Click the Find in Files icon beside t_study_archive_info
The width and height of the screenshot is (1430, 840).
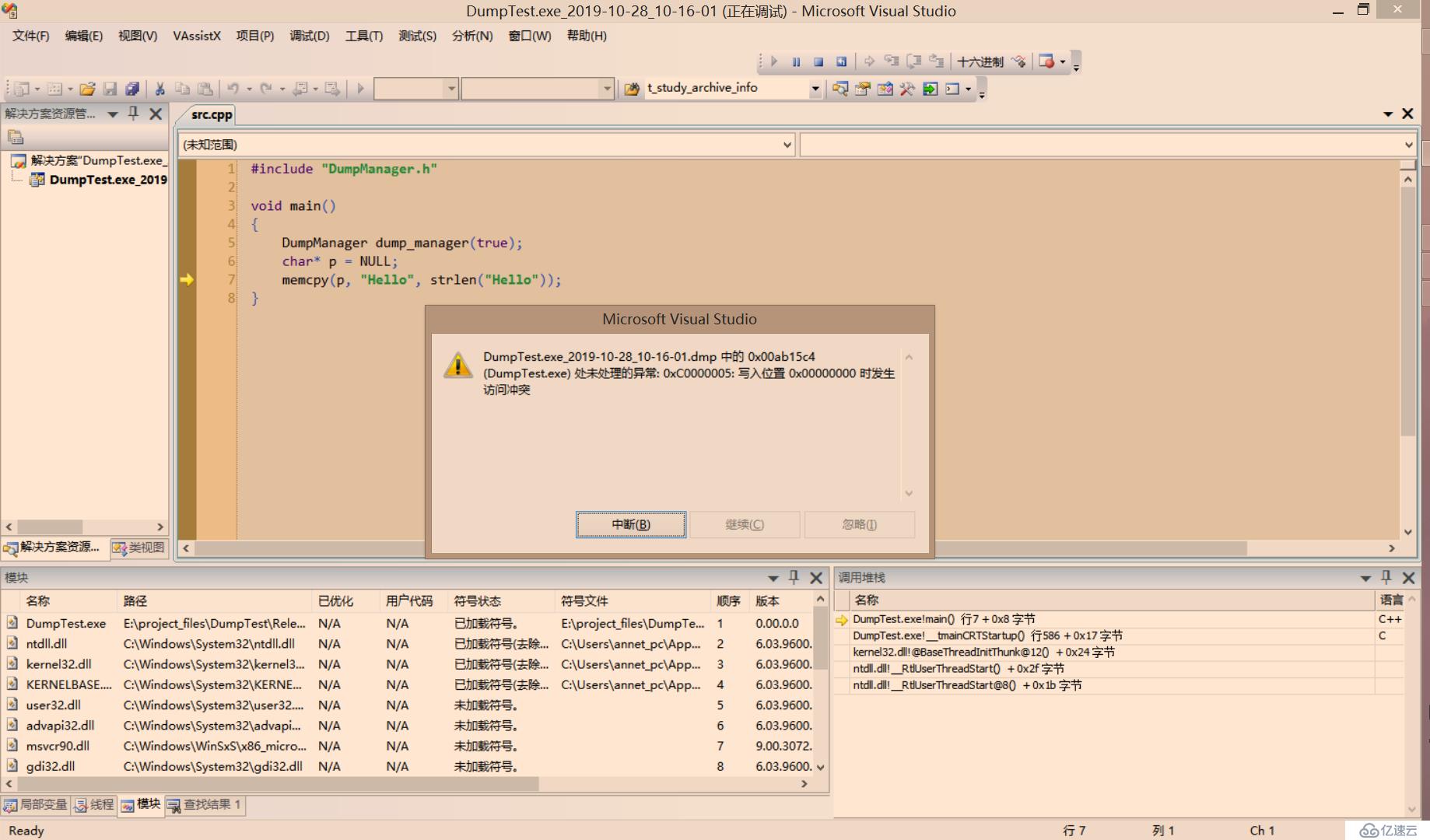[x=632, y=89]
